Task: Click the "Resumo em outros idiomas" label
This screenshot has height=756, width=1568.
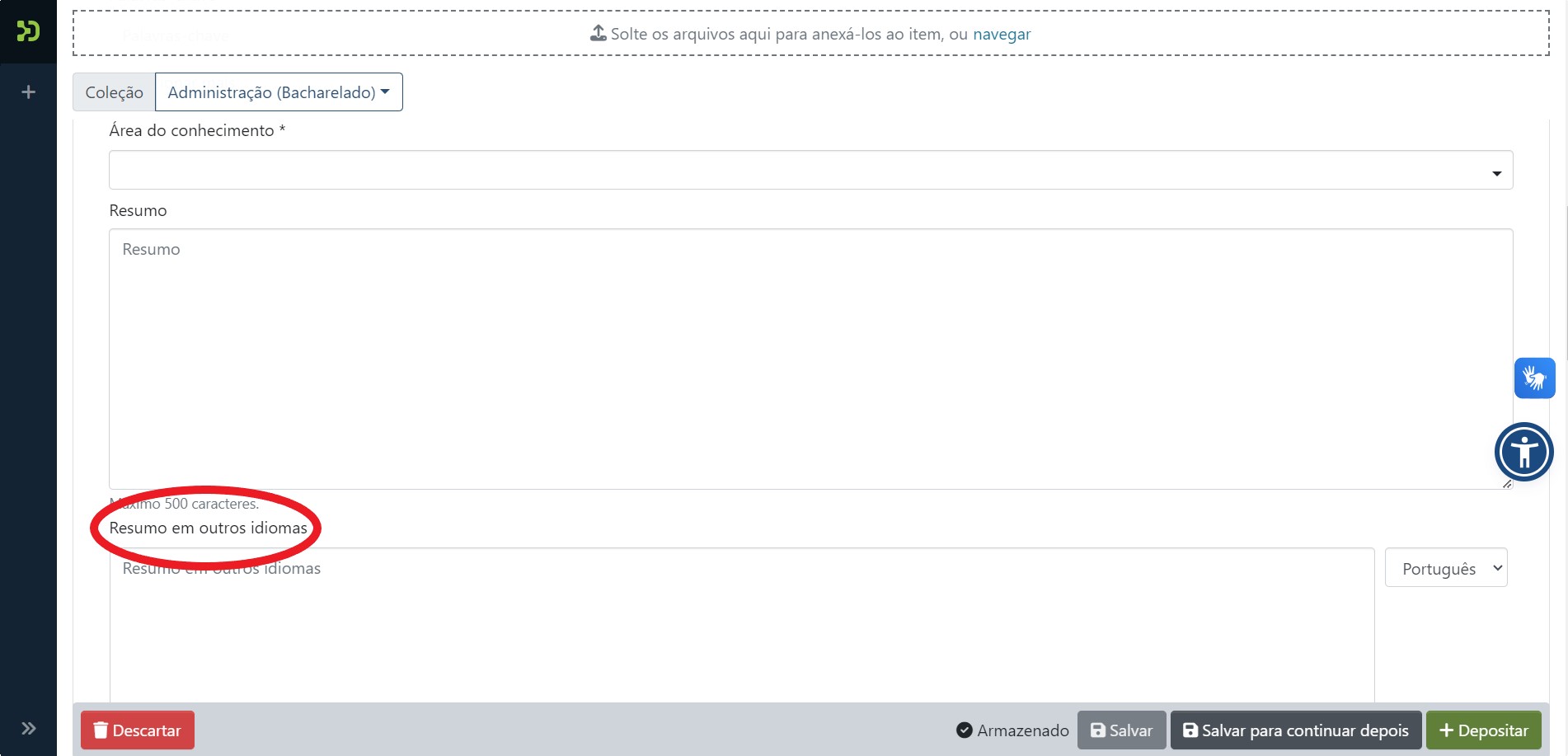Action: 208,528
